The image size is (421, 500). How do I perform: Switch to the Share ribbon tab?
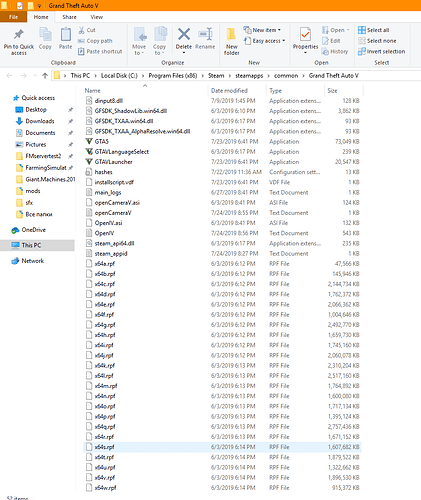[69, 17]
